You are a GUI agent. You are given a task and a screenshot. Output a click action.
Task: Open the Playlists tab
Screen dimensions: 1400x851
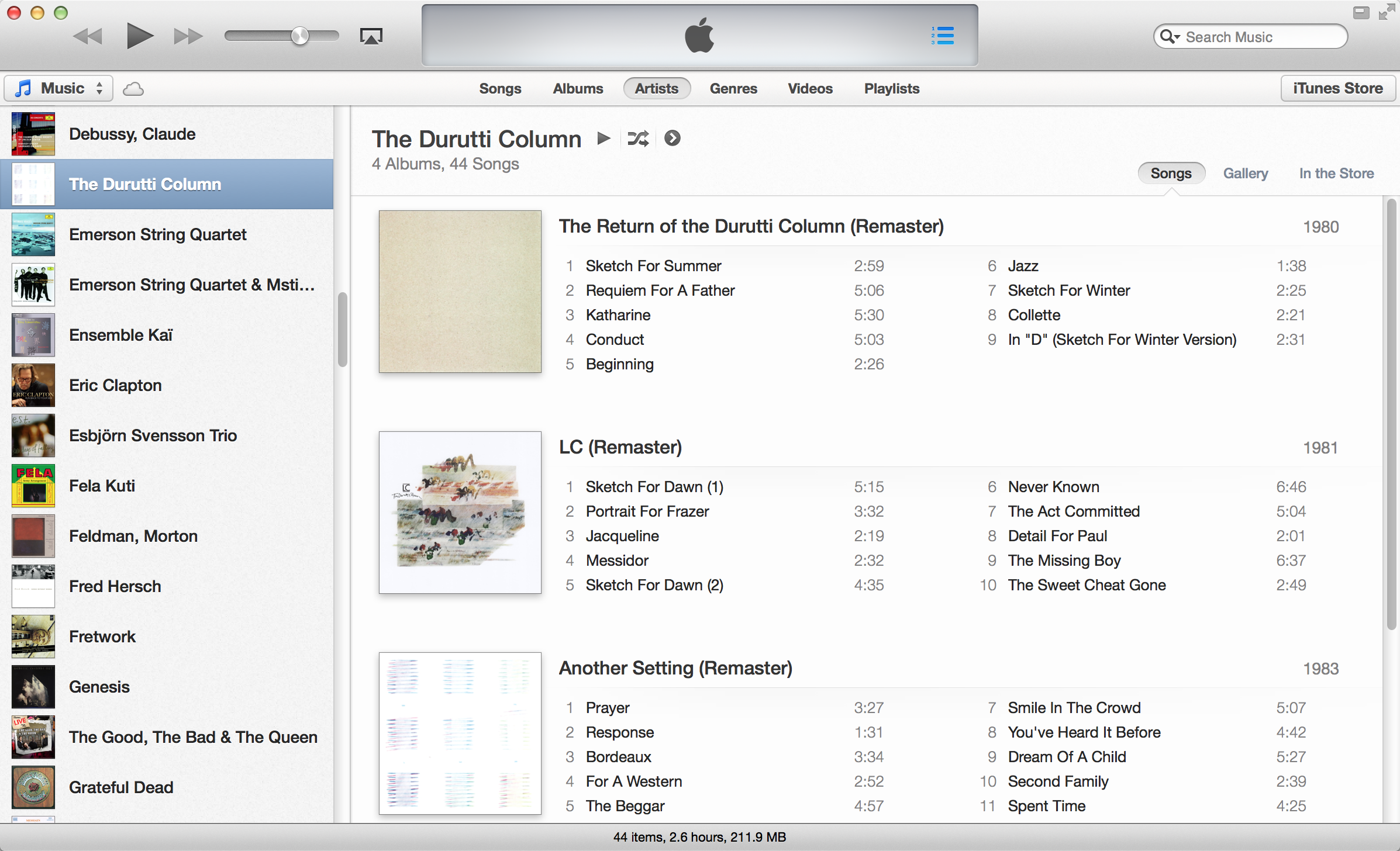pos(892,89)
